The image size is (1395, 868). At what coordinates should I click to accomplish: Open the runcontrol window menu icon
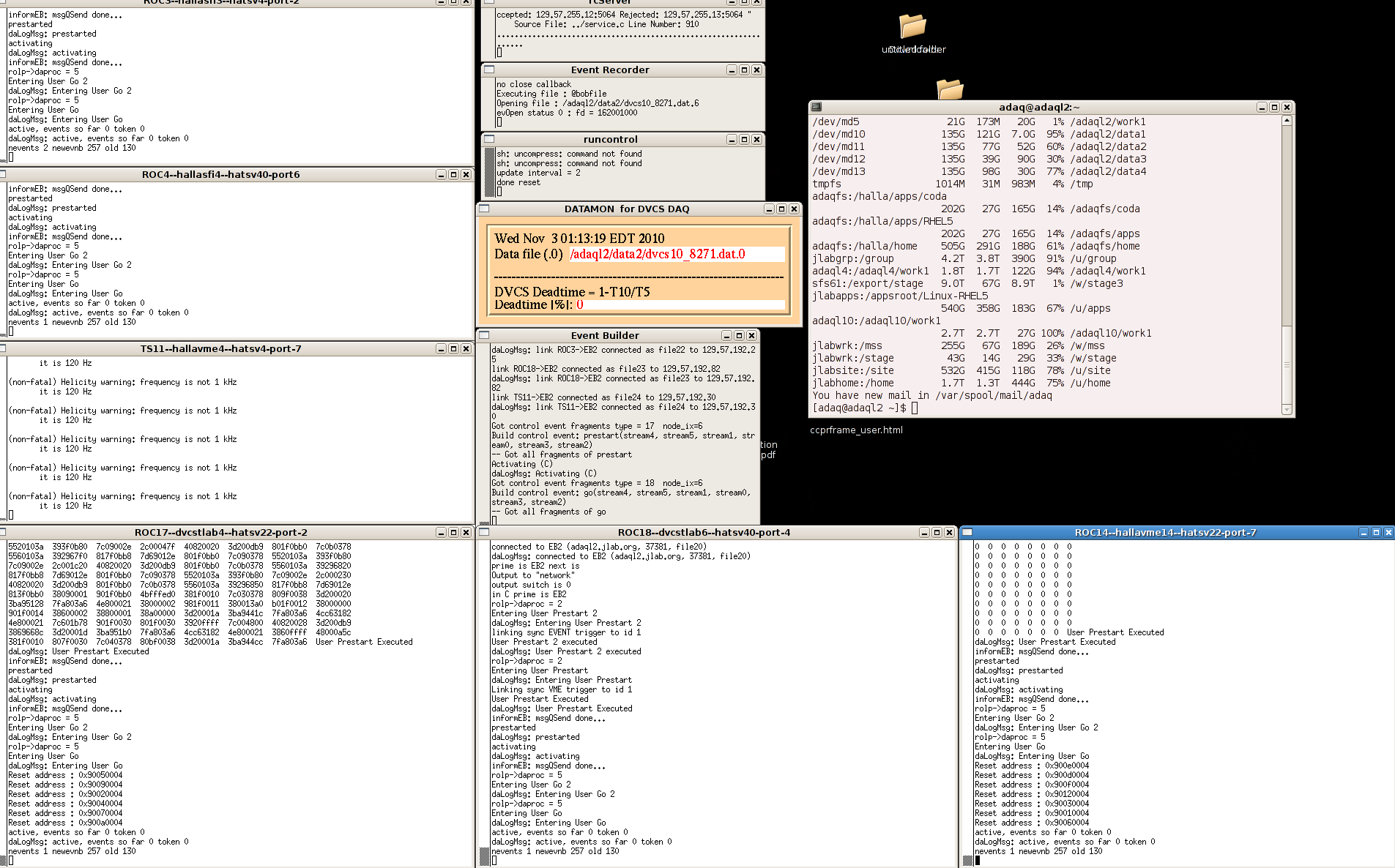489,139
